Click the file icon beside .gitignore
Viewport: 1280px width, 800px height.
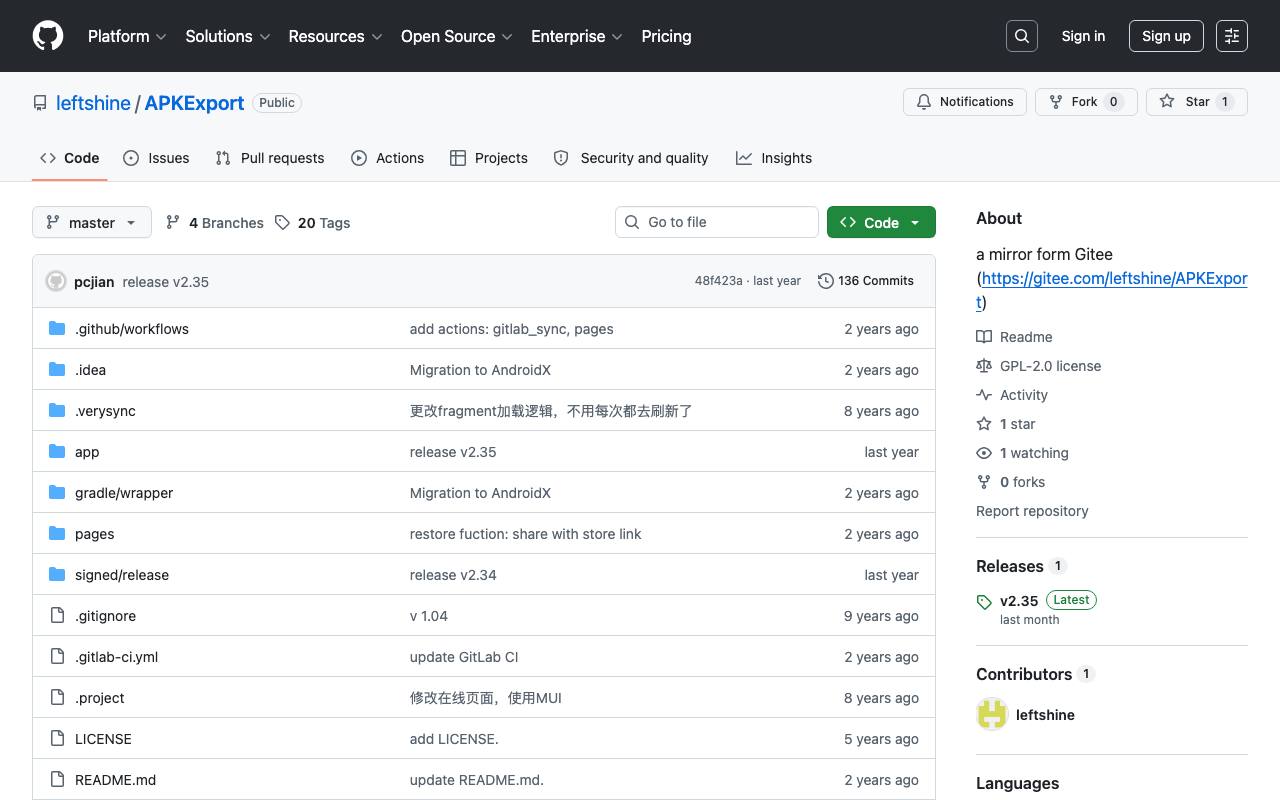(x=57, y=616)
